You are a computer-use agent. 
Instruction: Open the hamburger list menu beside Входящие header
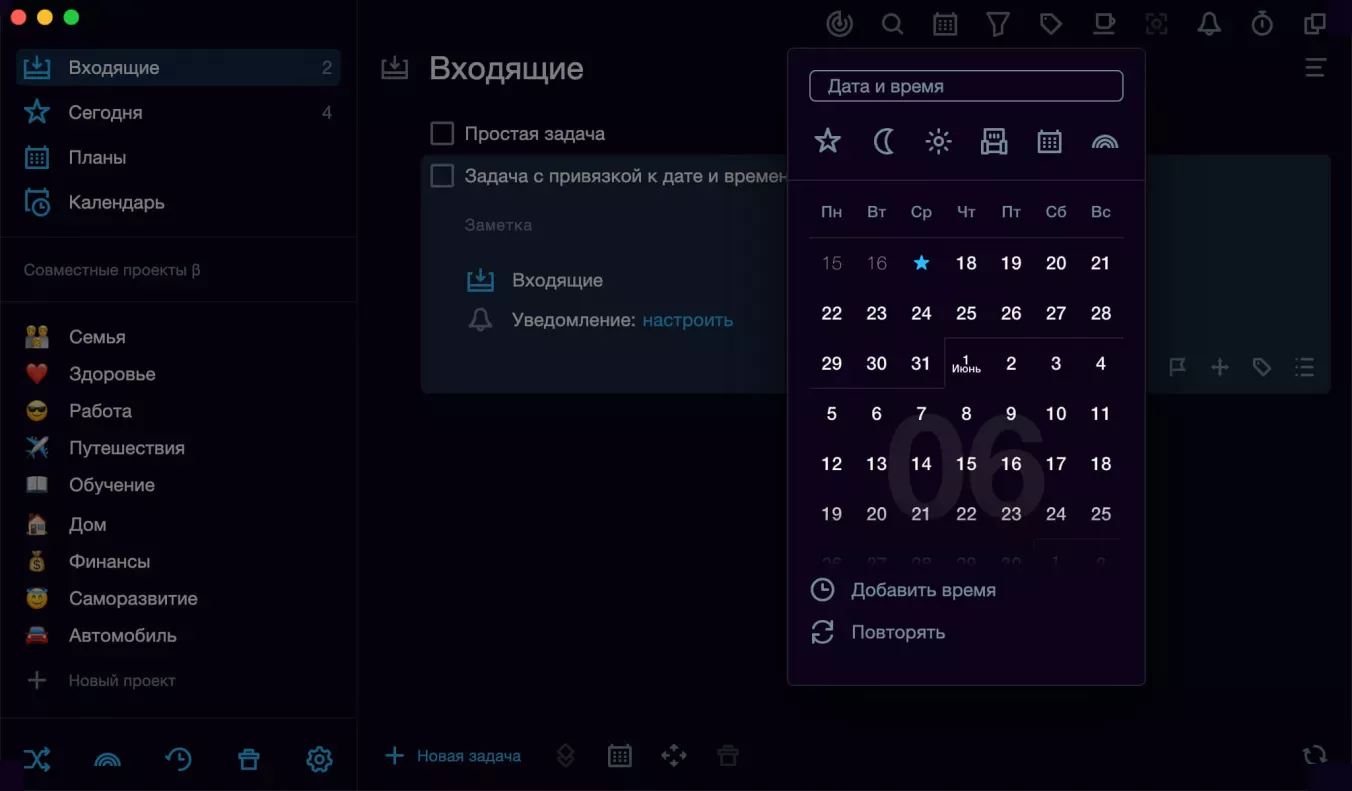1315,68
